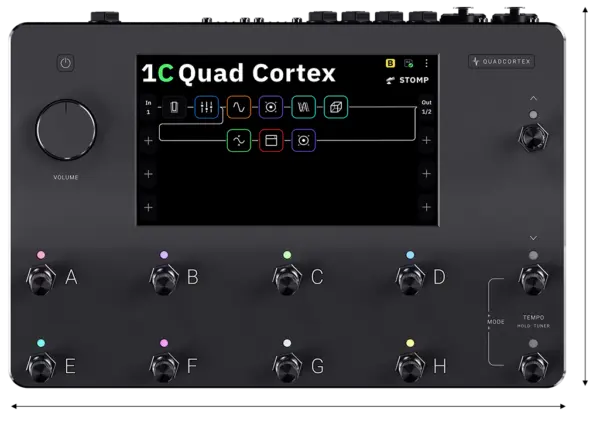
Task: Open the preset name Quad Cortex
Action: click(x=256, y=73)
